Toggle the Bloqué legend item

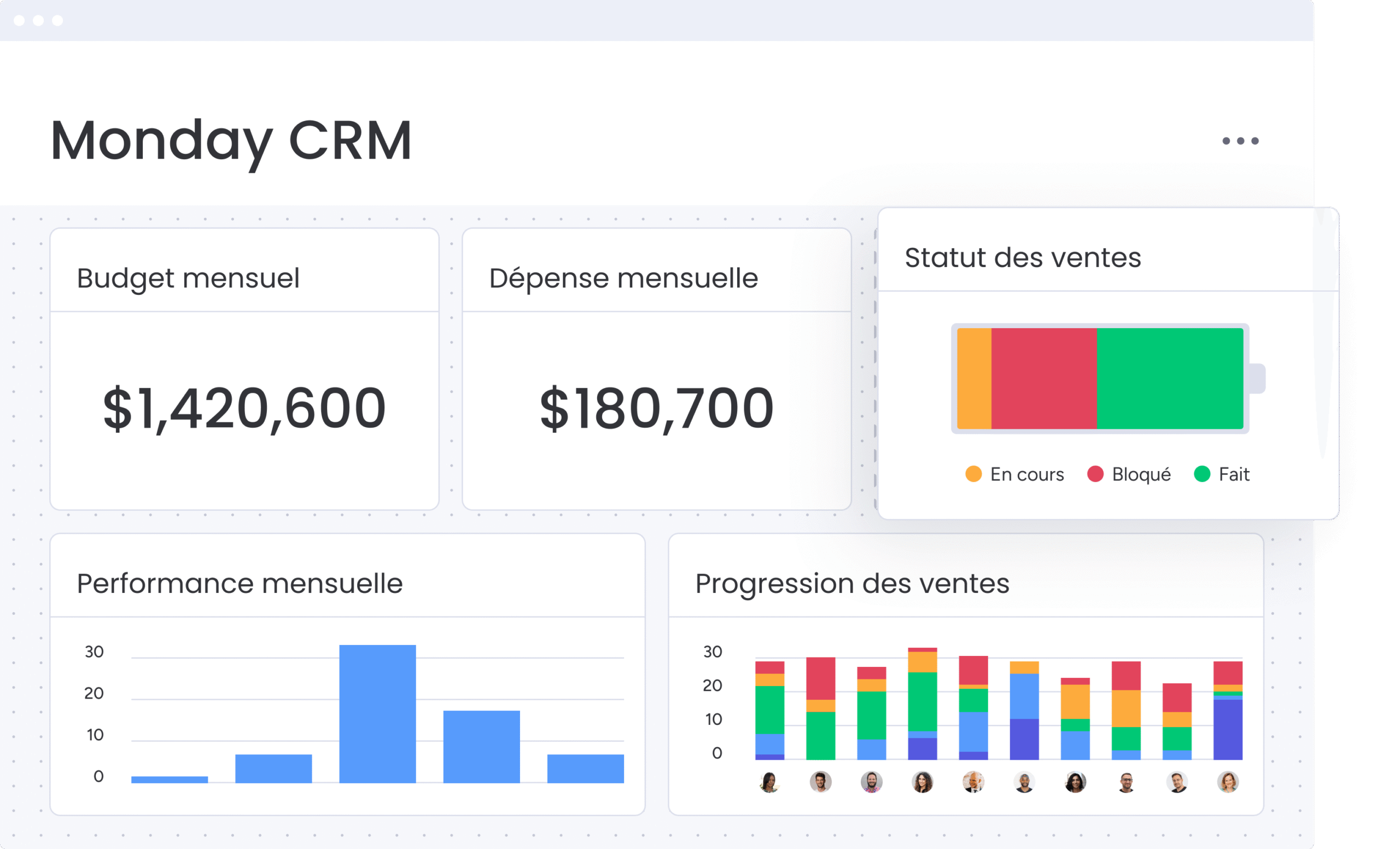[x=1129, y=474]
